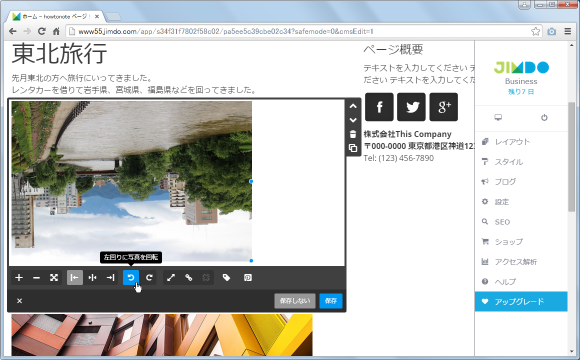
Task: Fit image to full width icon
Action: (54, 277)
